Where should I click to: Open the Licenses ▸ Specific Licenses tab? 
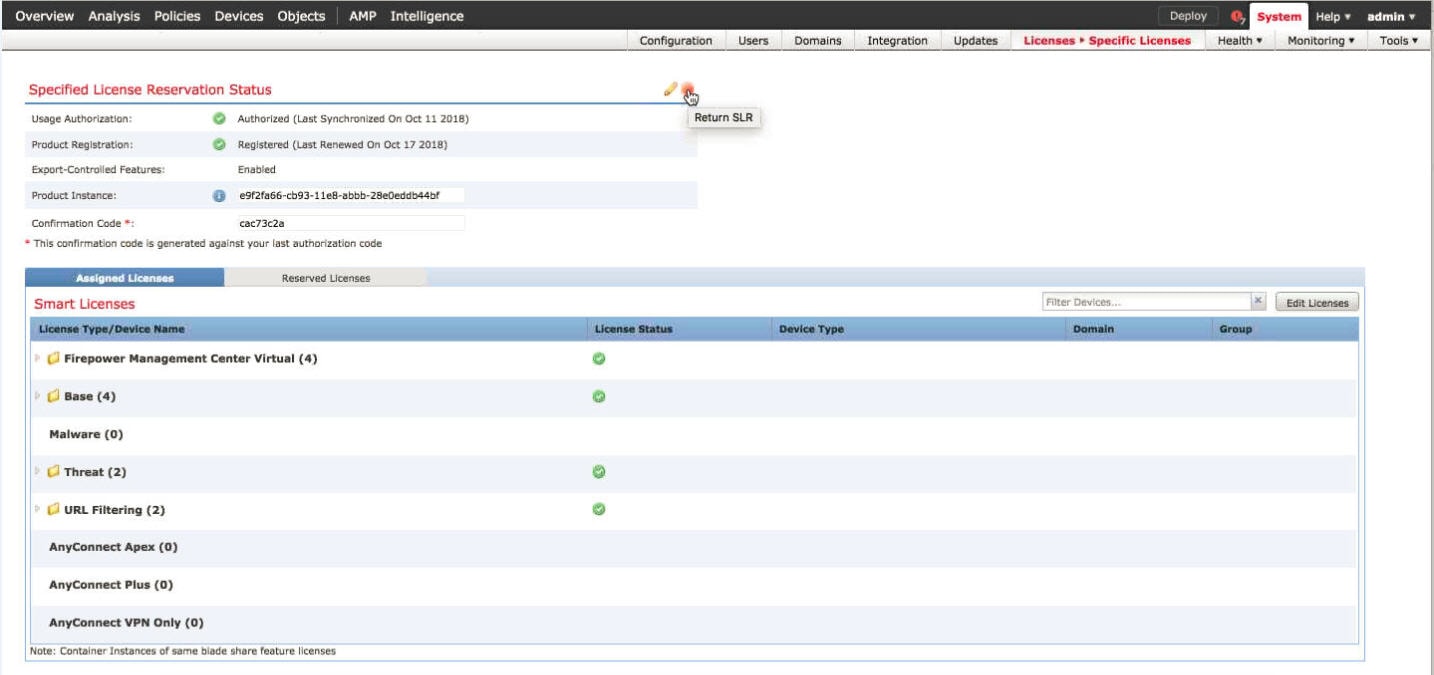[x=1107, y=41]
